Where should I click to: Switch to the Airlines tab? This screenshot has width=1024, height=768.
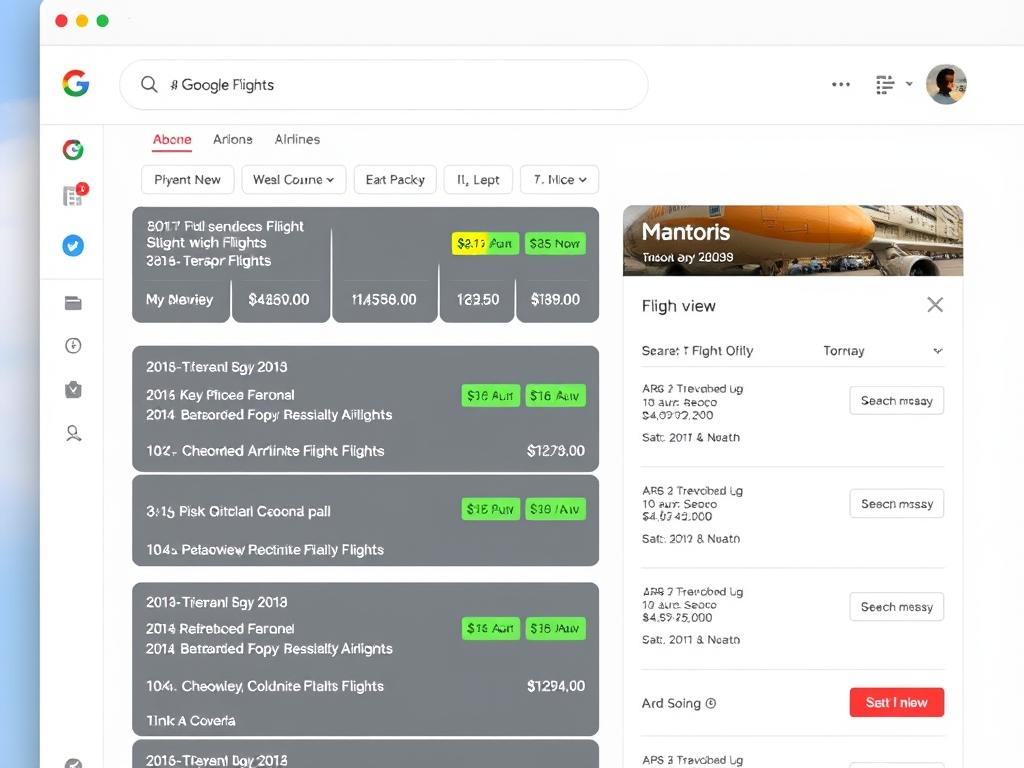[x=297, y=139]
